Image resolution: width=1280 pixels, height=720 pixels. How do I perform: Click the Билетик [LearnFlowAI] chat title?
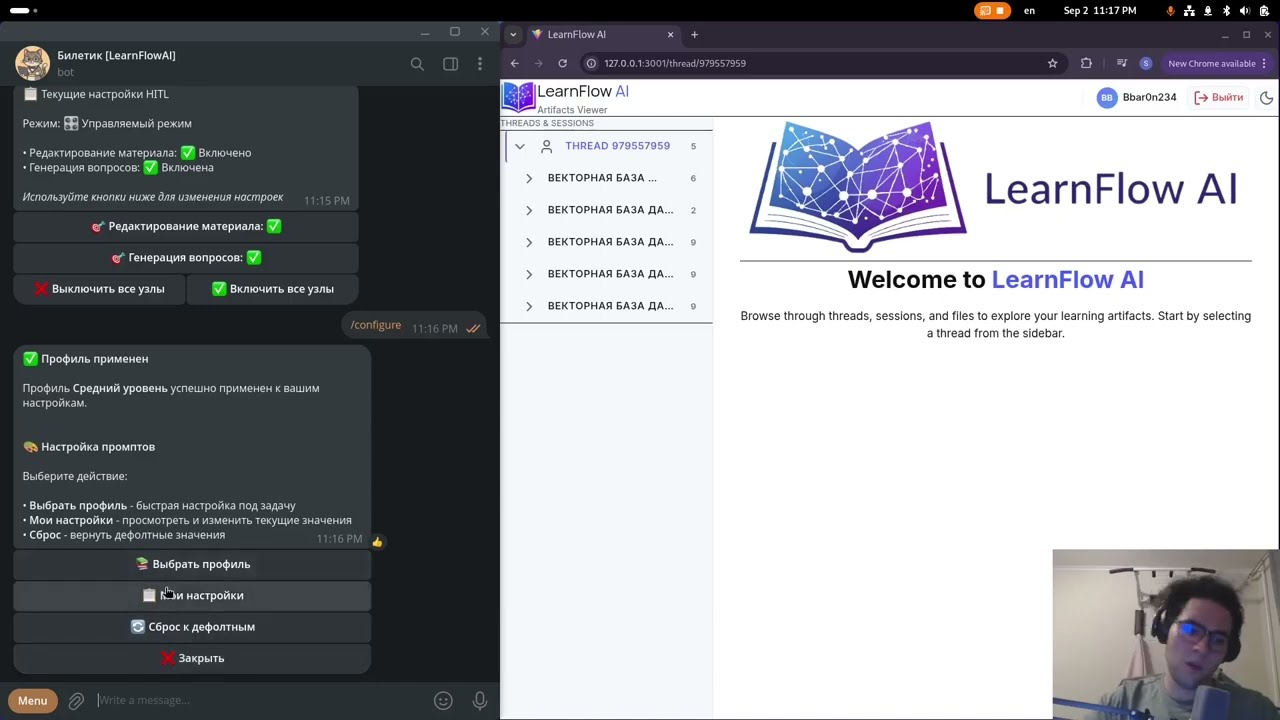(x=116, y=55)
